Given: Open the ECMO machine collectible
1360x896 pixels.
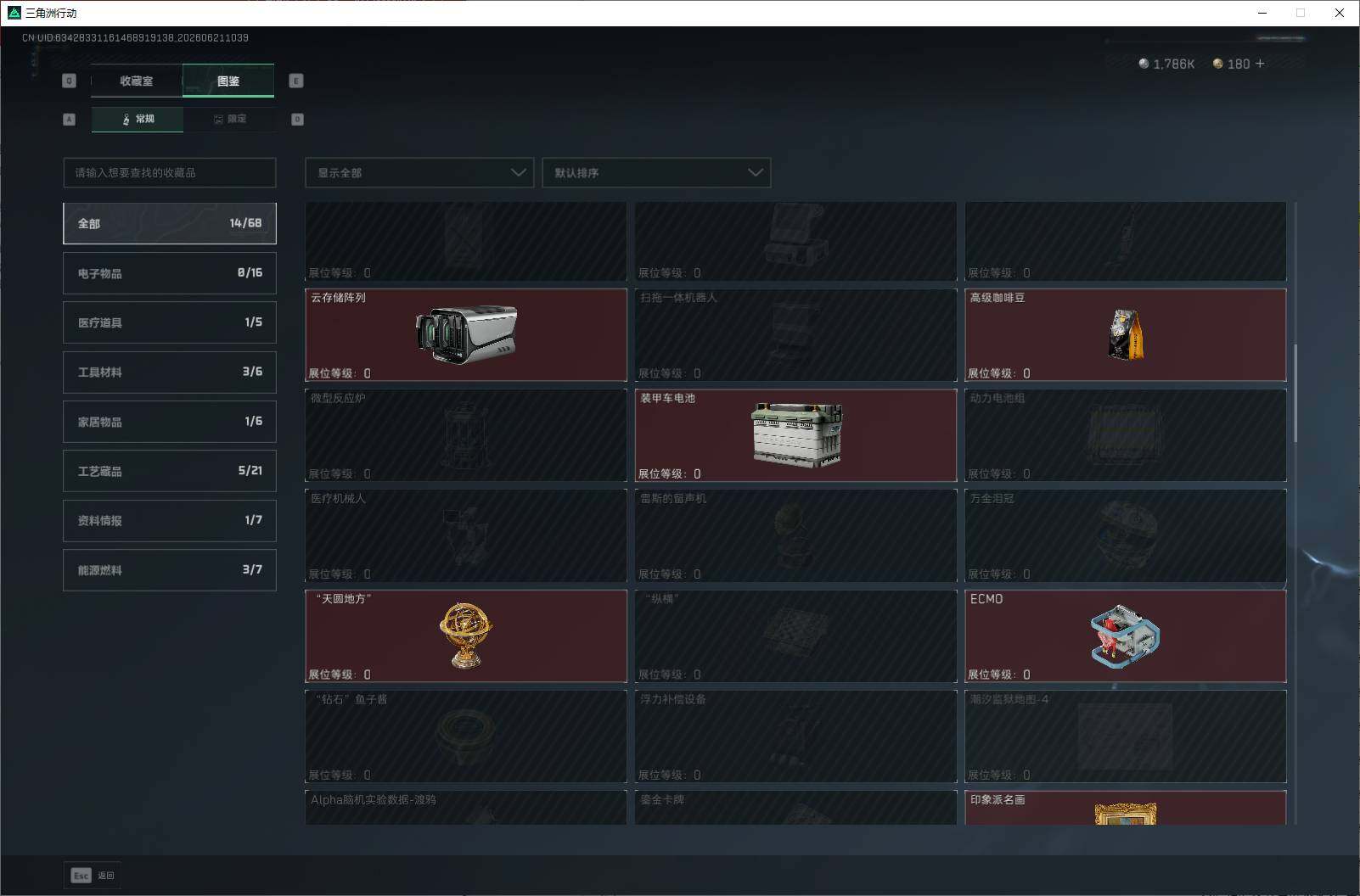Looking at the screenshot, I should 1126,636.
